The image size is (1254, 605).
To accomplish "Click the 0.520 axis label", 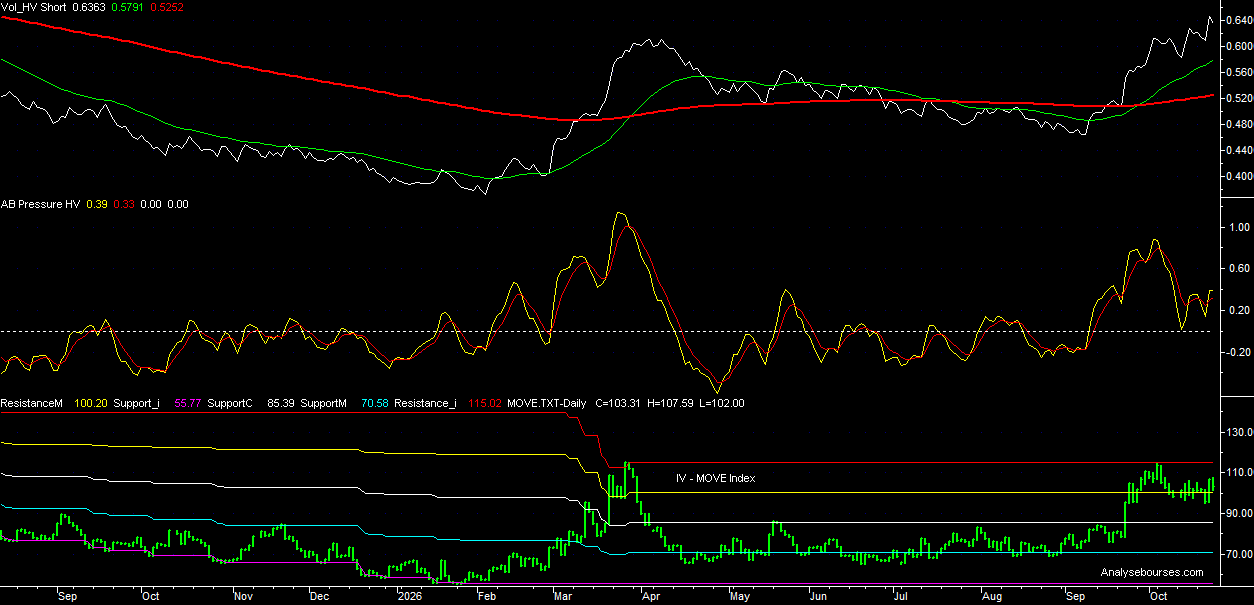I will coord(1238,99).
